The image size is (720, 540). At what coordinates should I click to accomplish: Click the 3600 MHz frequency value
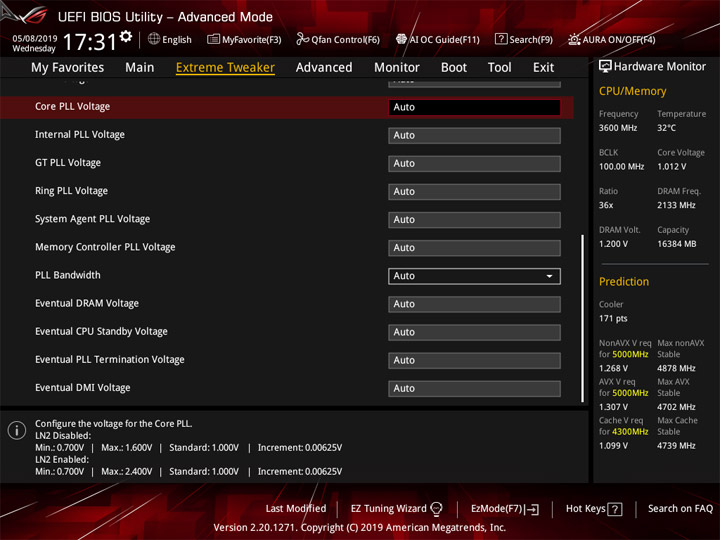pyautogui.click(x=618, y=128)
